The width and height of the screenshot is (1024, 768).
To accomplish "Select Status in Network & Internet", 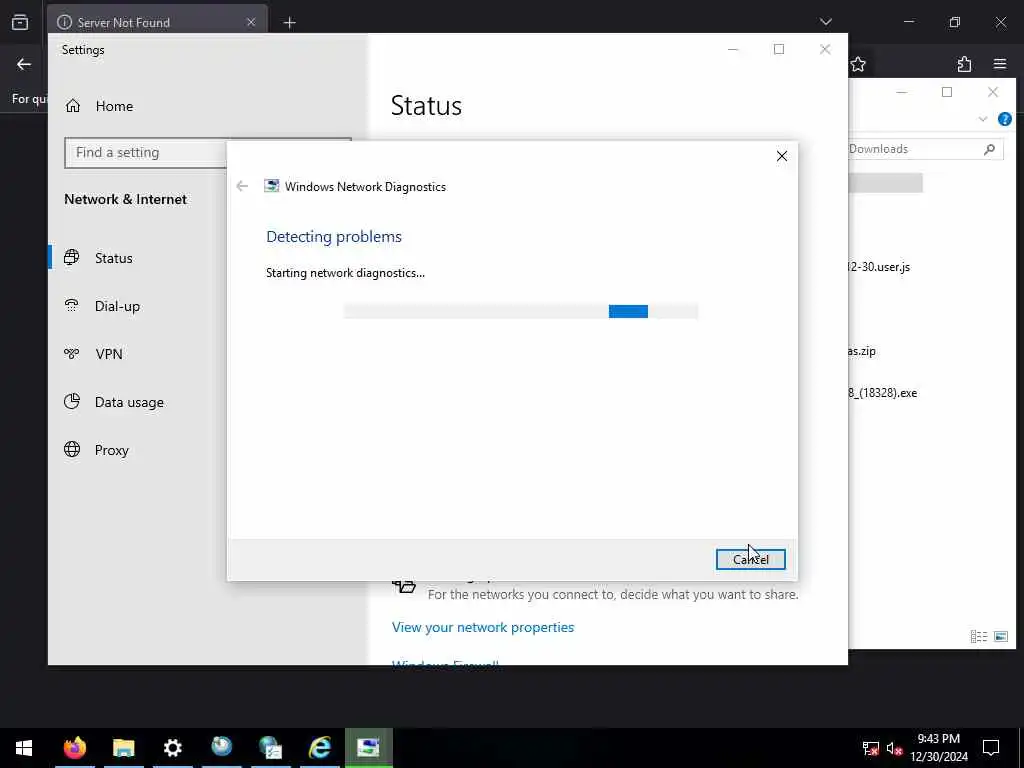I will coord(114,258).
